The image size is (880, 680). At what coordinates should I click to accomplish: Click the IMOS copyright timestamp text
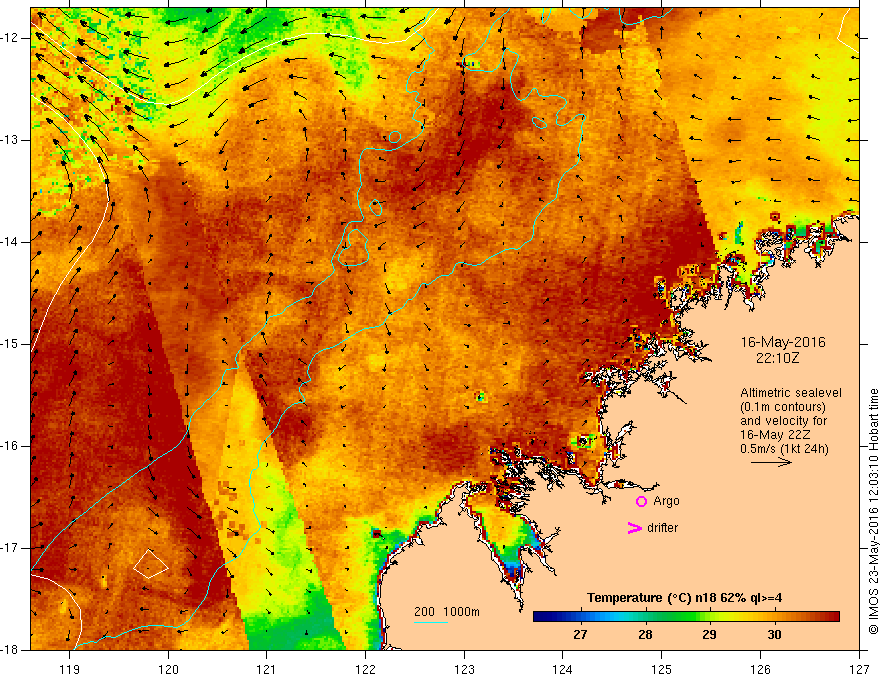[x=873, y=512]
